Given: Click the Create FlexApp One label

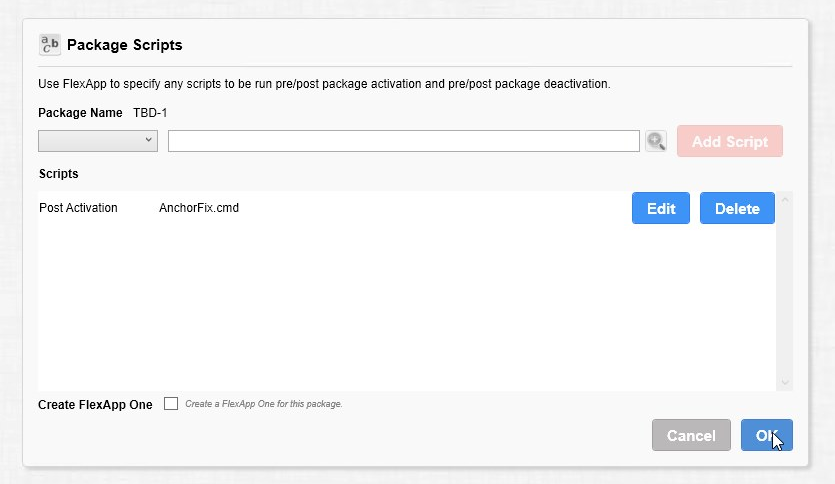Looking at the screenshot, I should [95, 405].
